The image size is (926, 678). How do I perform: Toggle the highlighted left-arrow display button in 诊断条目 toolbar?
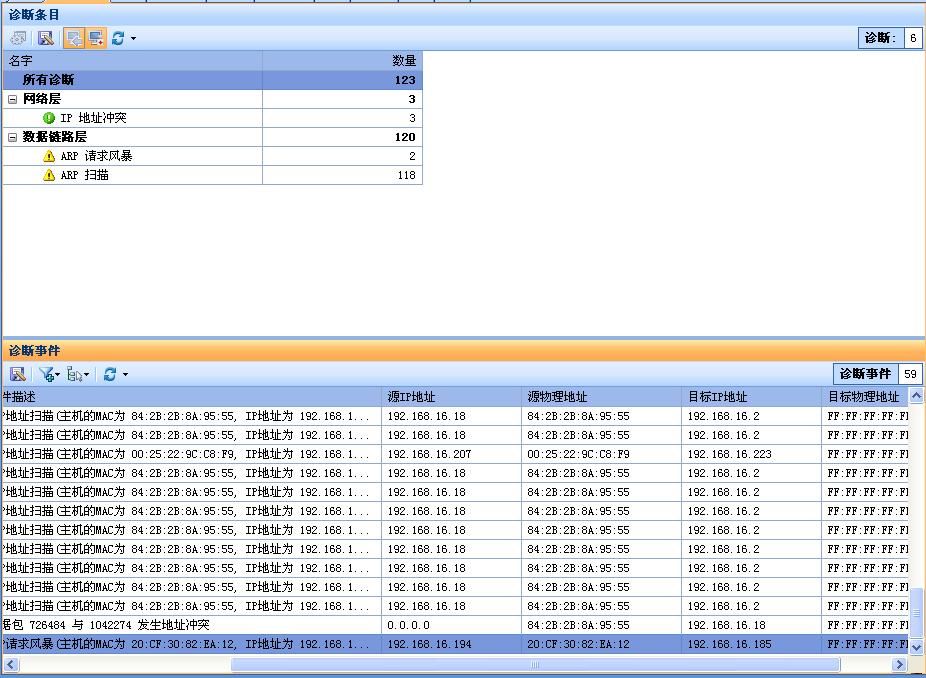(x=74, y=38)
